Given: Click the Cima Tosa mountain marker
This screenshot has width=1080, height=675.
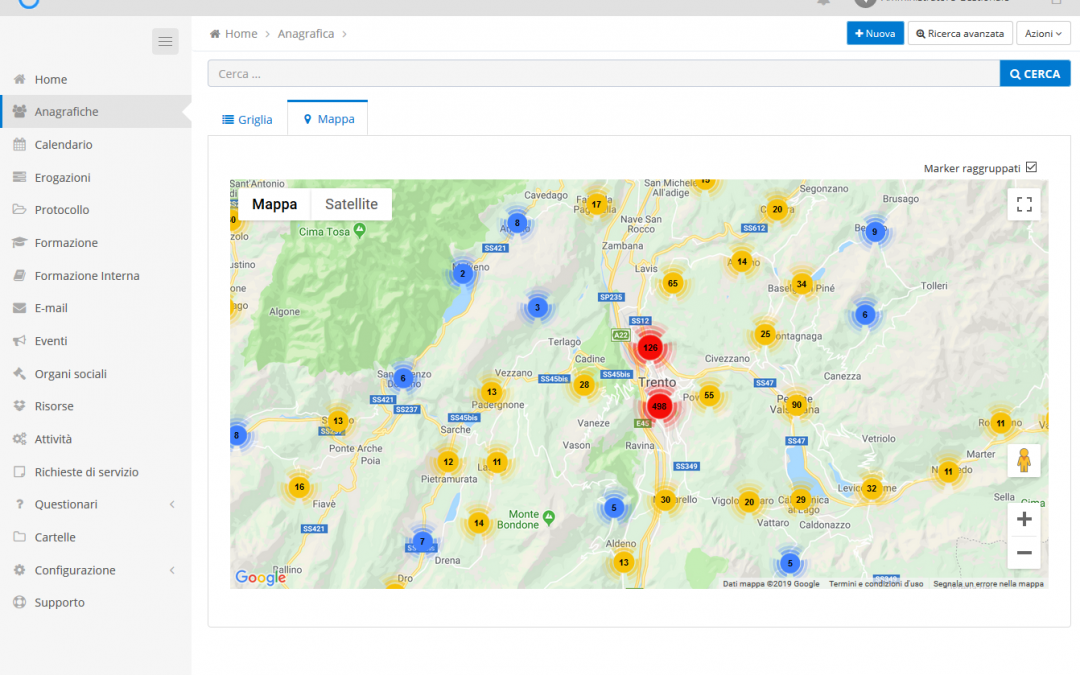Looking at the screenshot, I should pyautogui.click(x=359, y=231).
